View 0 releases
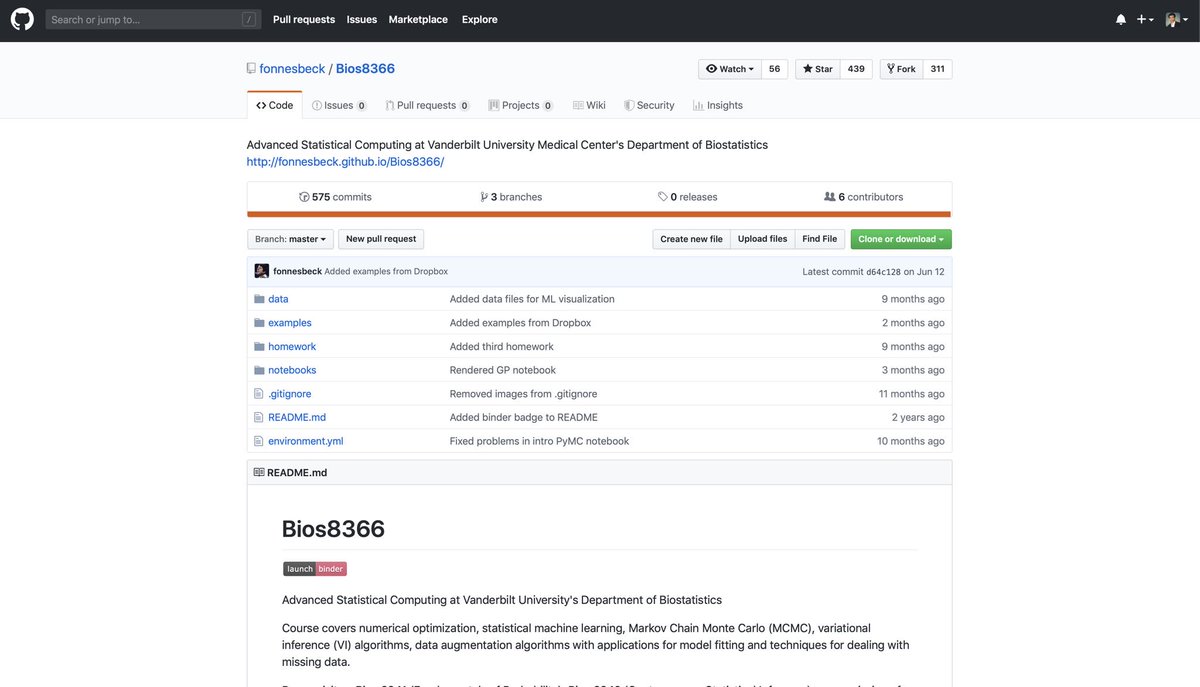Viewport: 1200px width, 687px height. pyautogui.click(x=688, y=197)
